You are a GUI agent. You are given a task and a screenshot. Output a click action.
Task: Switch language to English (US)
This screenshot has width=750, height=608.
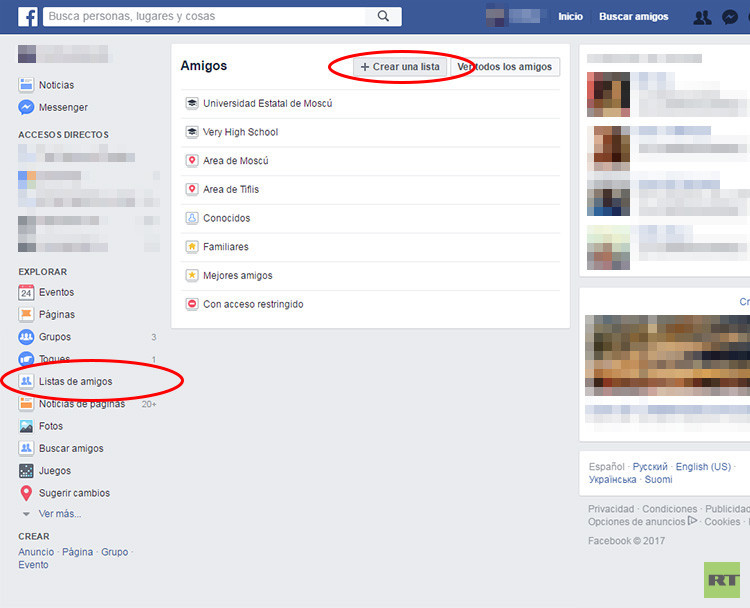click(703, 467)
